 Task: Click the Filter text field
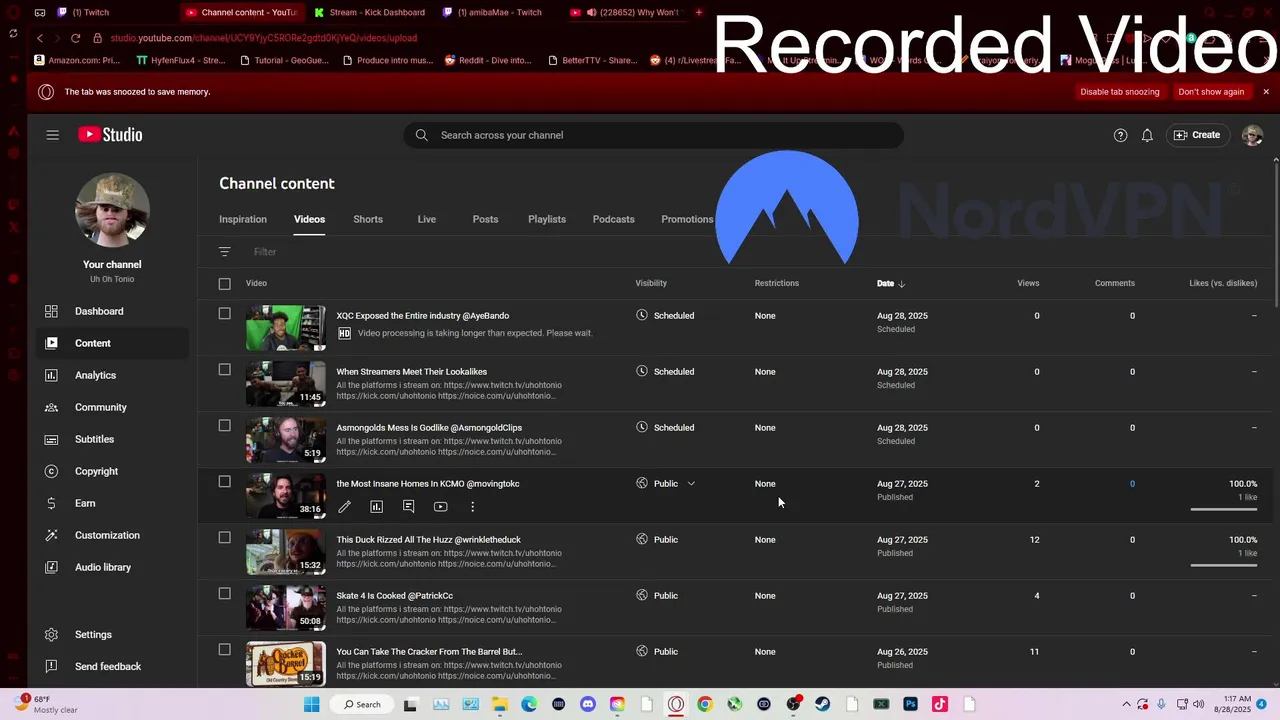click(x=265, y=252)
